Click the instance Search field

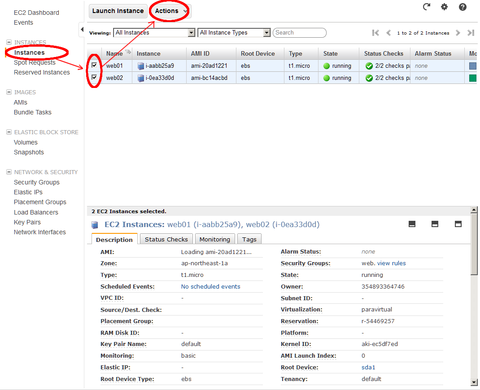[x=299, y=33]
